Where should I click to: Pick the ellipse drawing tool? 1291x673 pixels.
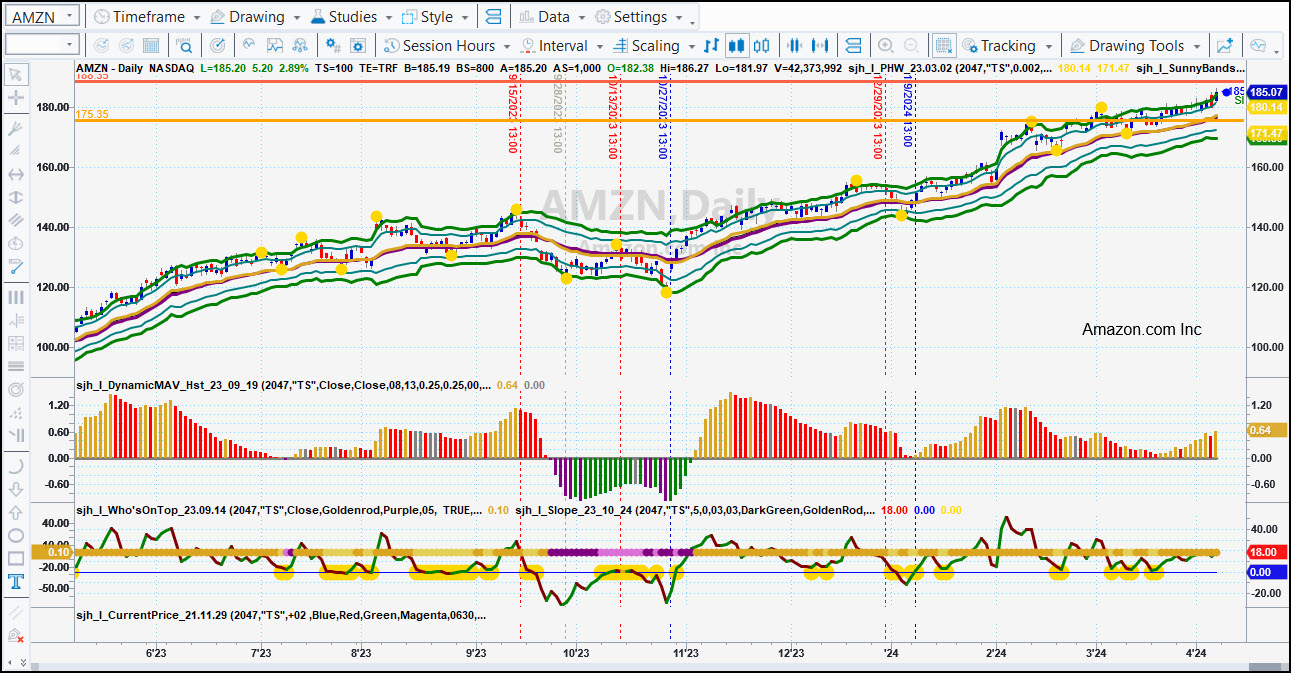[x=15, y=535]
